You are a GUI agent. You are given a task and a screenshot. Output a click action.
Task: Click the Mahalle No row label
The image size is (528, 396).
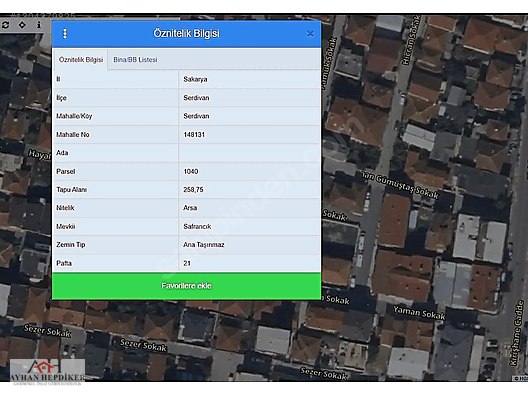tap(73, 135)
